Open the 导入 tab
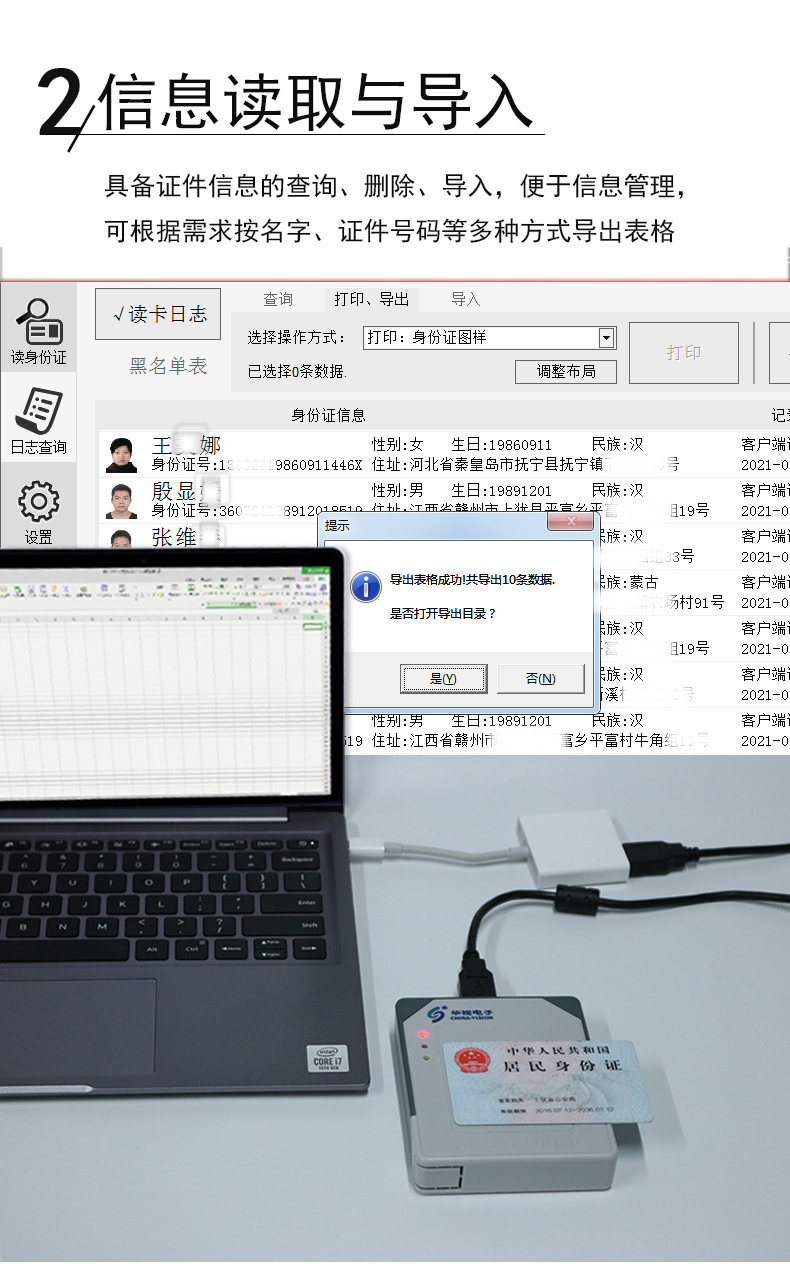Screen dimensions: 790x1274 465,299
